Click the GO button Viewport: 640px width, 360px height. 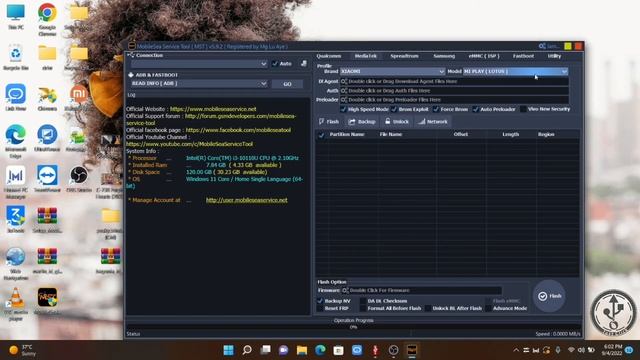[x=287, y=84]
